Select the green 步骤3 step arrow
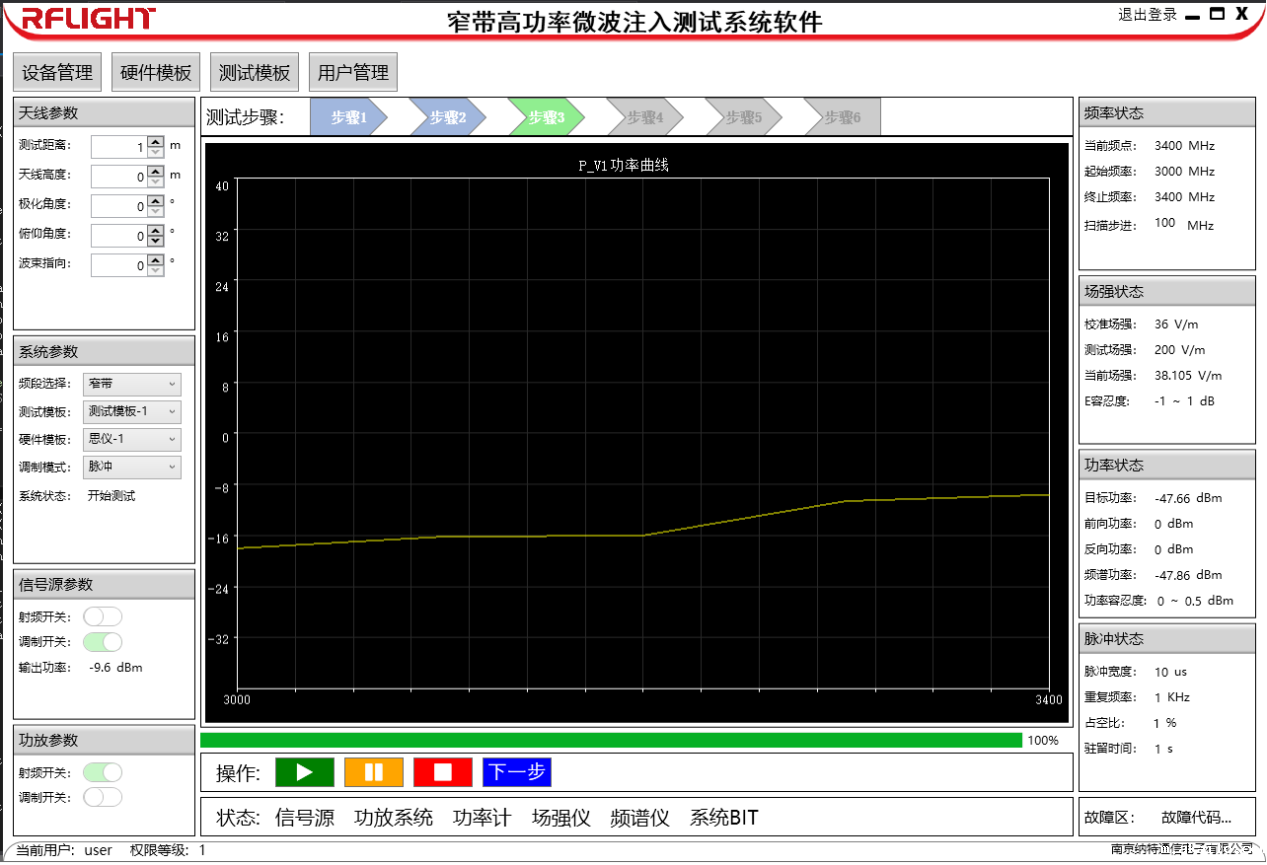 pos(545,117)
